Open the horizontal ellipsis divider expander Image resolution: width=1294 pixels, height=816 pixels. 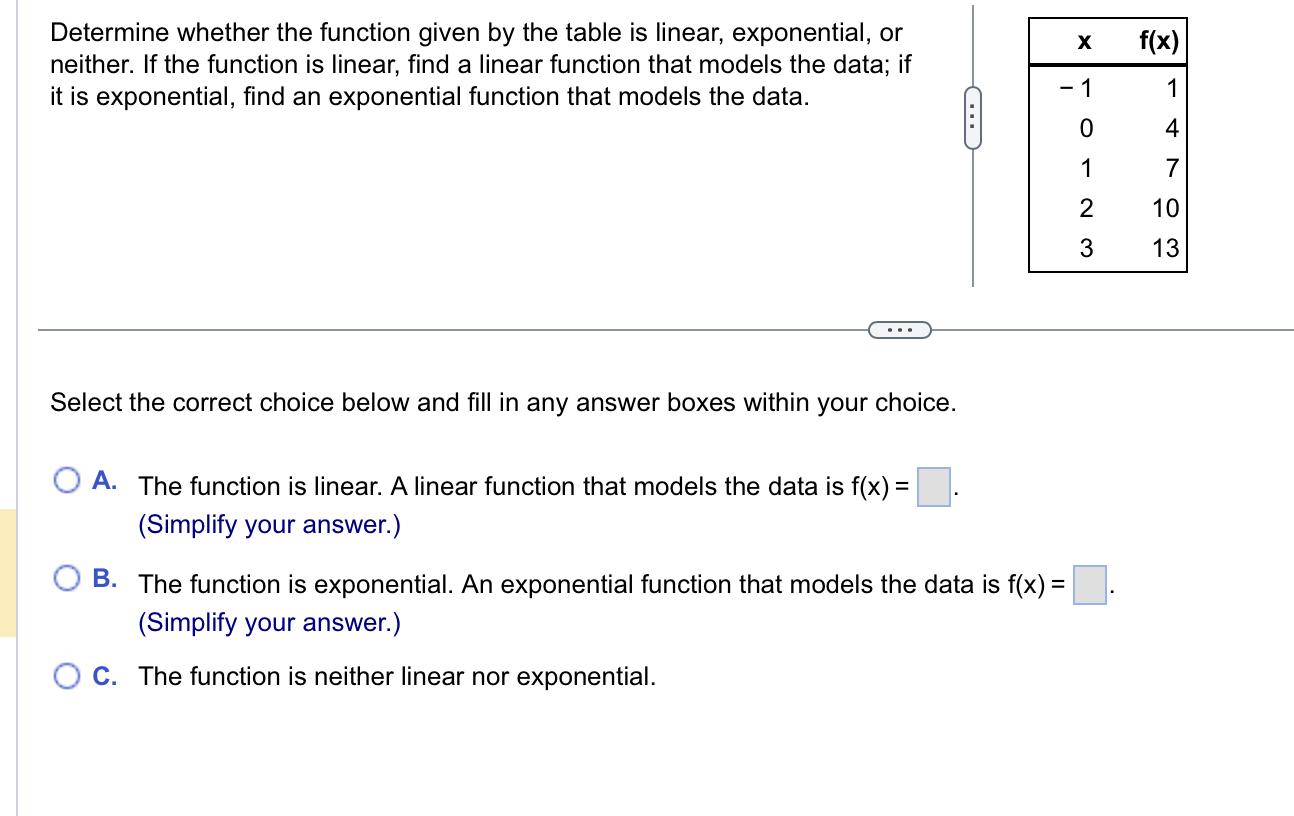pyautogui.click(x=898, y=329)
